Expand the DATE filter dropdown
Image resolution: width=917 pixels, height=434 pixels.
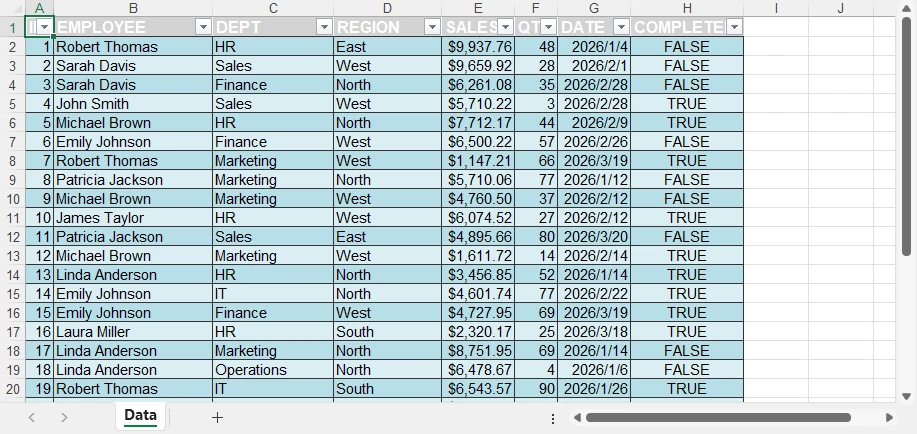[621, 27]
